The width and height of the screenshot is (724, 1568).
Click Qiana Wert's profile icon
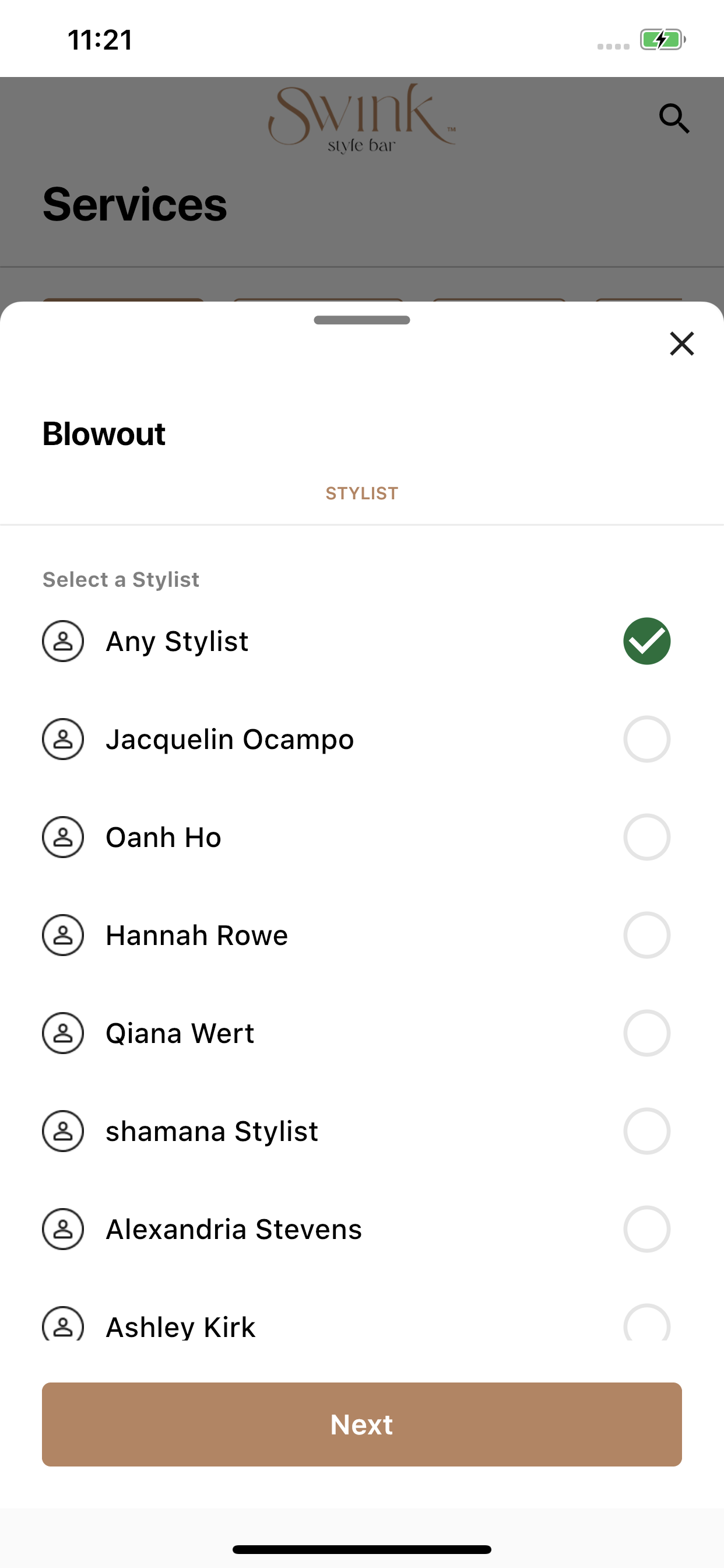pyautogui.click(x=63, y=1033)
